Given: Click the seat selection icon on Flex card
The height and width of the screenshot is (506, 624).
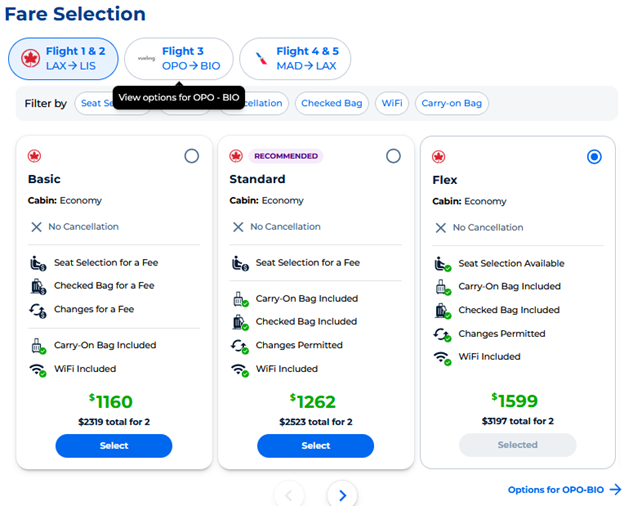Looking at the screenshot, I should tap(443, 264).
